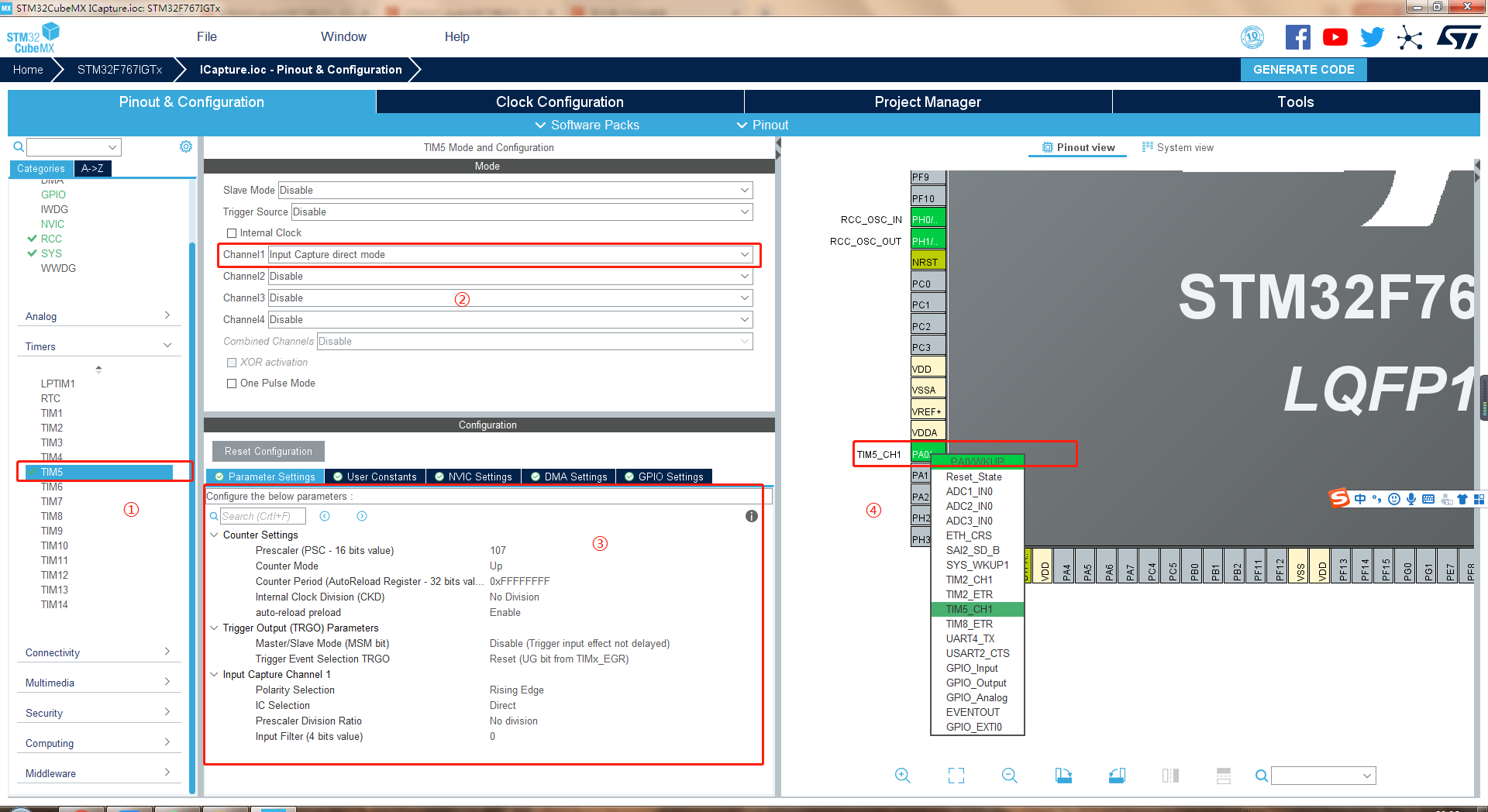This screenshot has width=1488, height=812.
Task: Click the Reset Configuration button
Action: pos(268,451)
